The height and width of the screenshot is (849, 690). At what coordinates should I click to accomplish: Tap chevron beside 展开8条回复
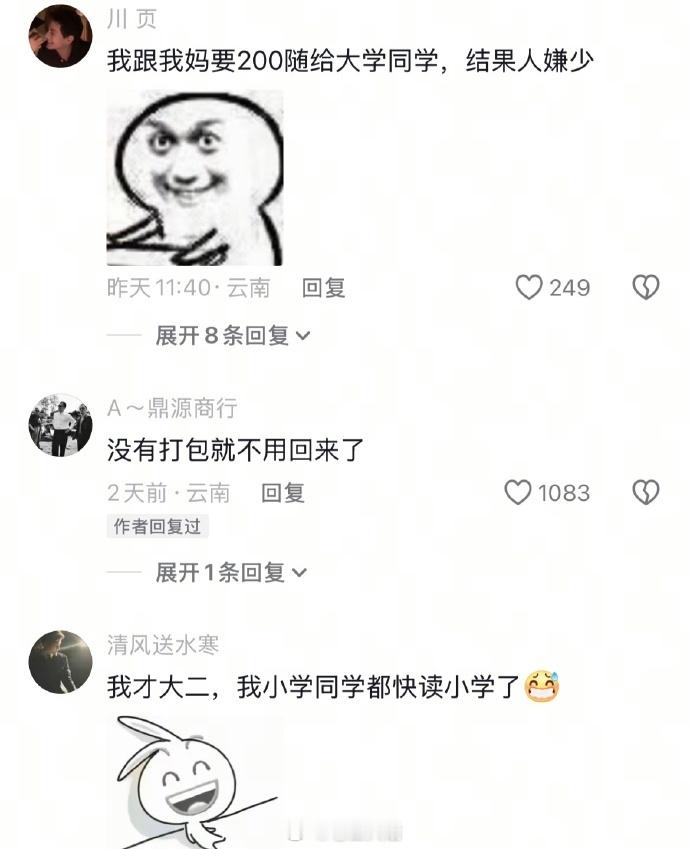coord(303,336)
